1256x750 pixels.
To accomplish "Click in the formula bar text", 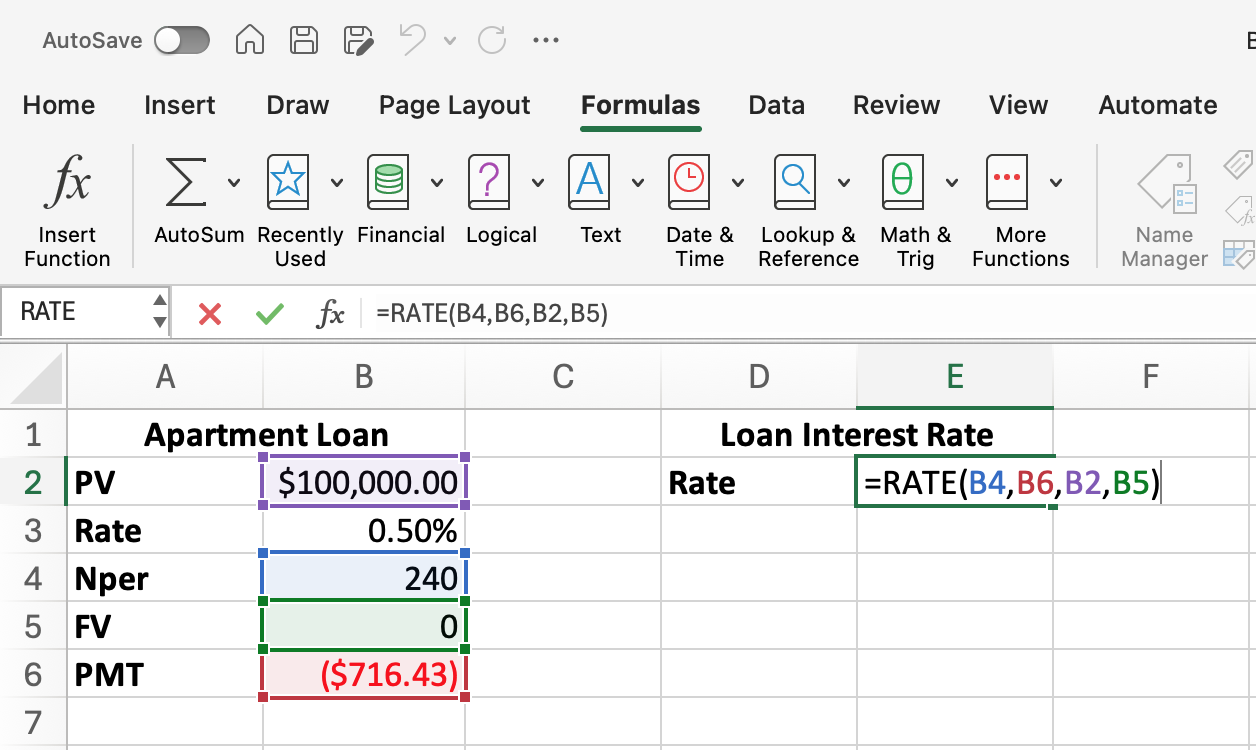I will click(492, 314).
